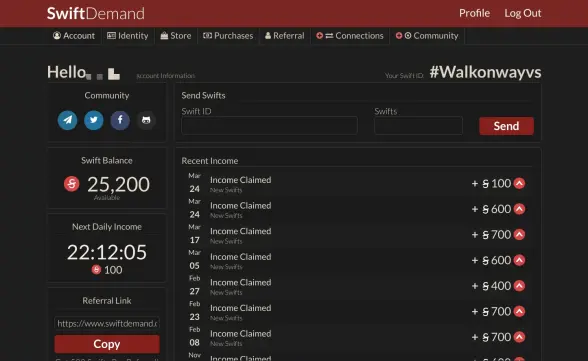This screenshot has width=588, height=361.
Task: Click the red Swift coin icon by balance
Action: (71, 184)
